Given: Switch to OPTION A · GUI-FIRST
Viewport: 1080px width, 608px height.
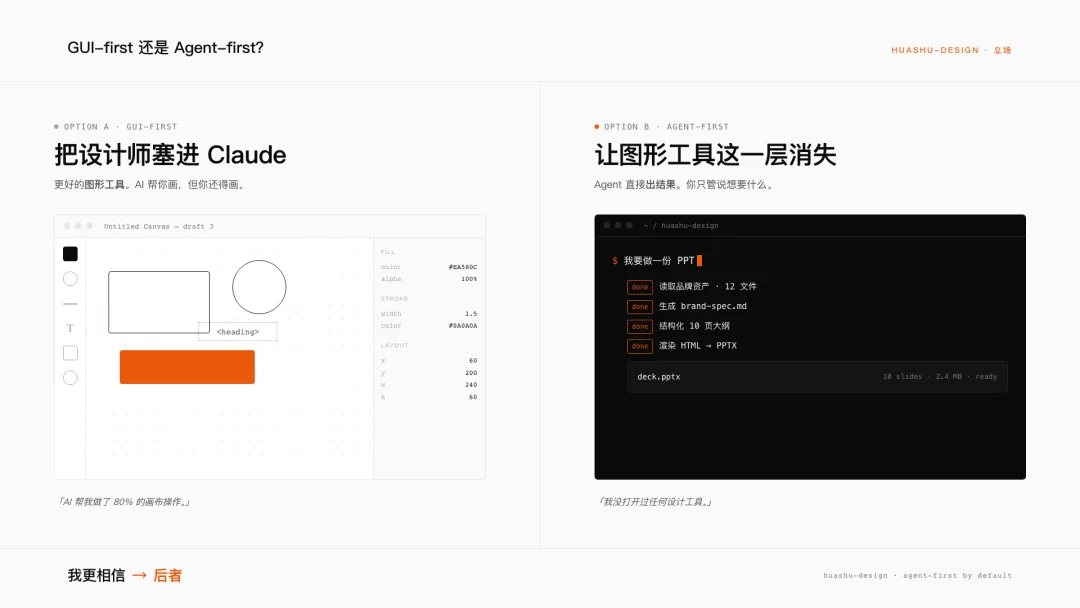Looking at the screenshot, I should click(x=117, y=126).
